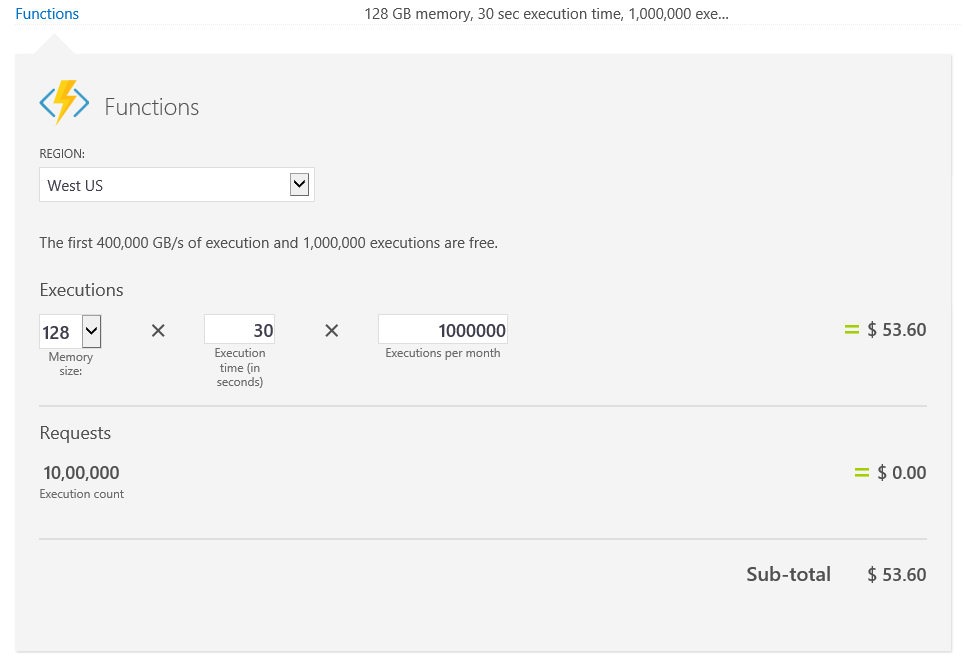963x657 pixels.
Task: Click the Requests section heading
Action: coord(75,433)
